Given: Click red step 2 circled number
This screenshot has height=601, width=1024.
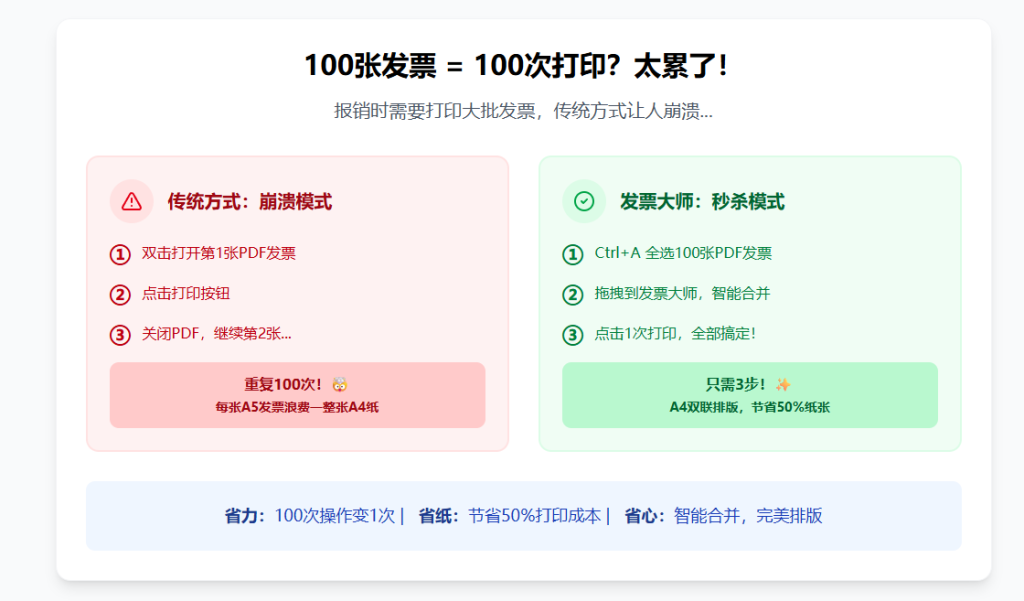Looking at the screenshot, I should click(120, 295).
